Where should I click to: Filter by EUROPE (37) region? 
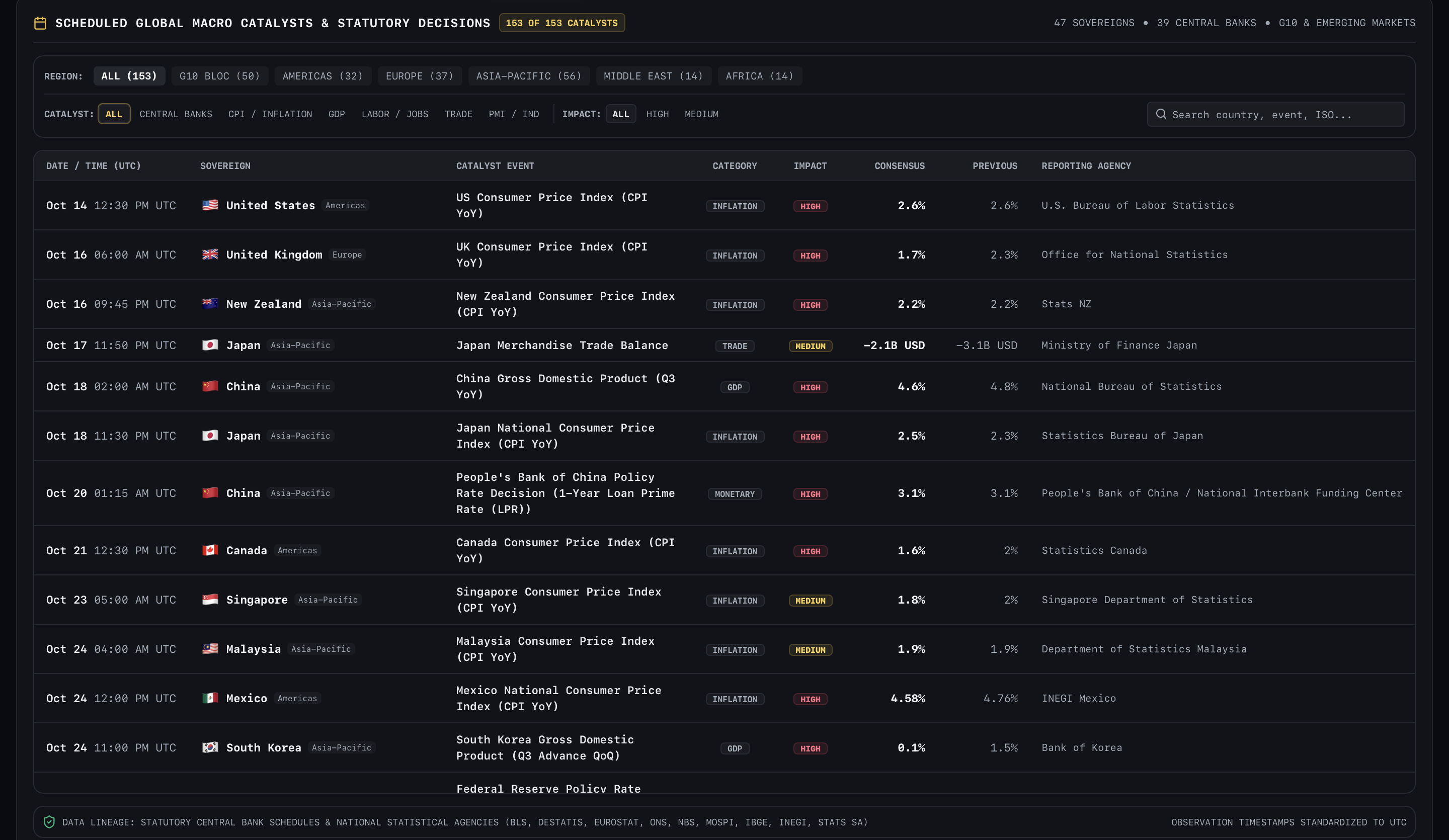[420, 76]
